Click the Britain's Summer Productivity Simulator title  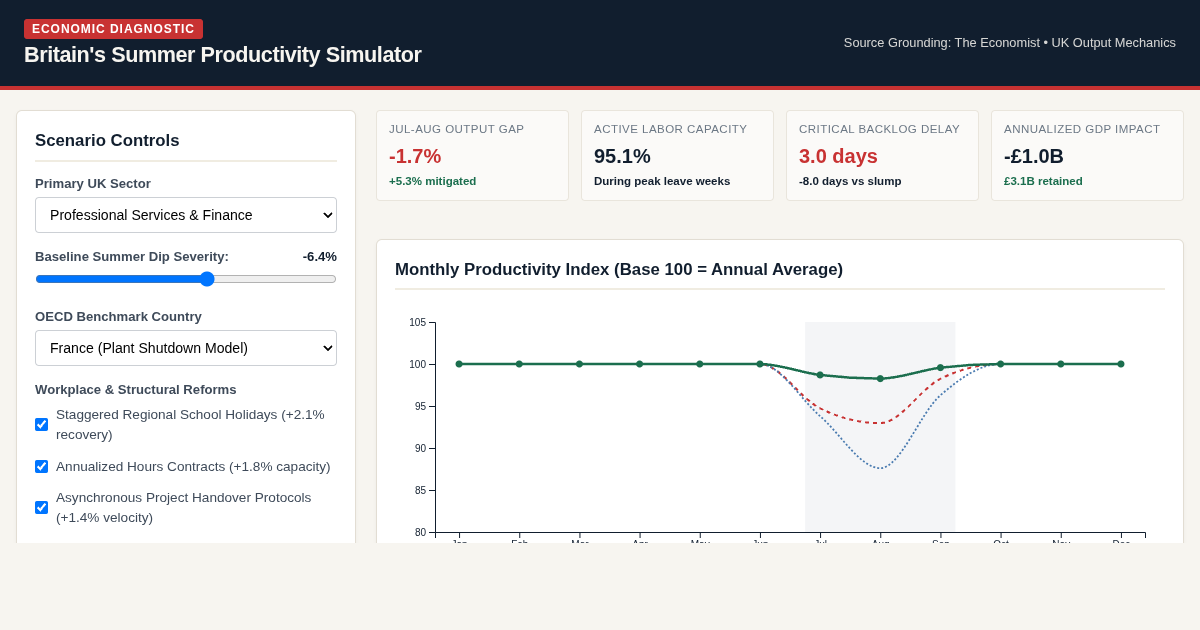point(223,55)
